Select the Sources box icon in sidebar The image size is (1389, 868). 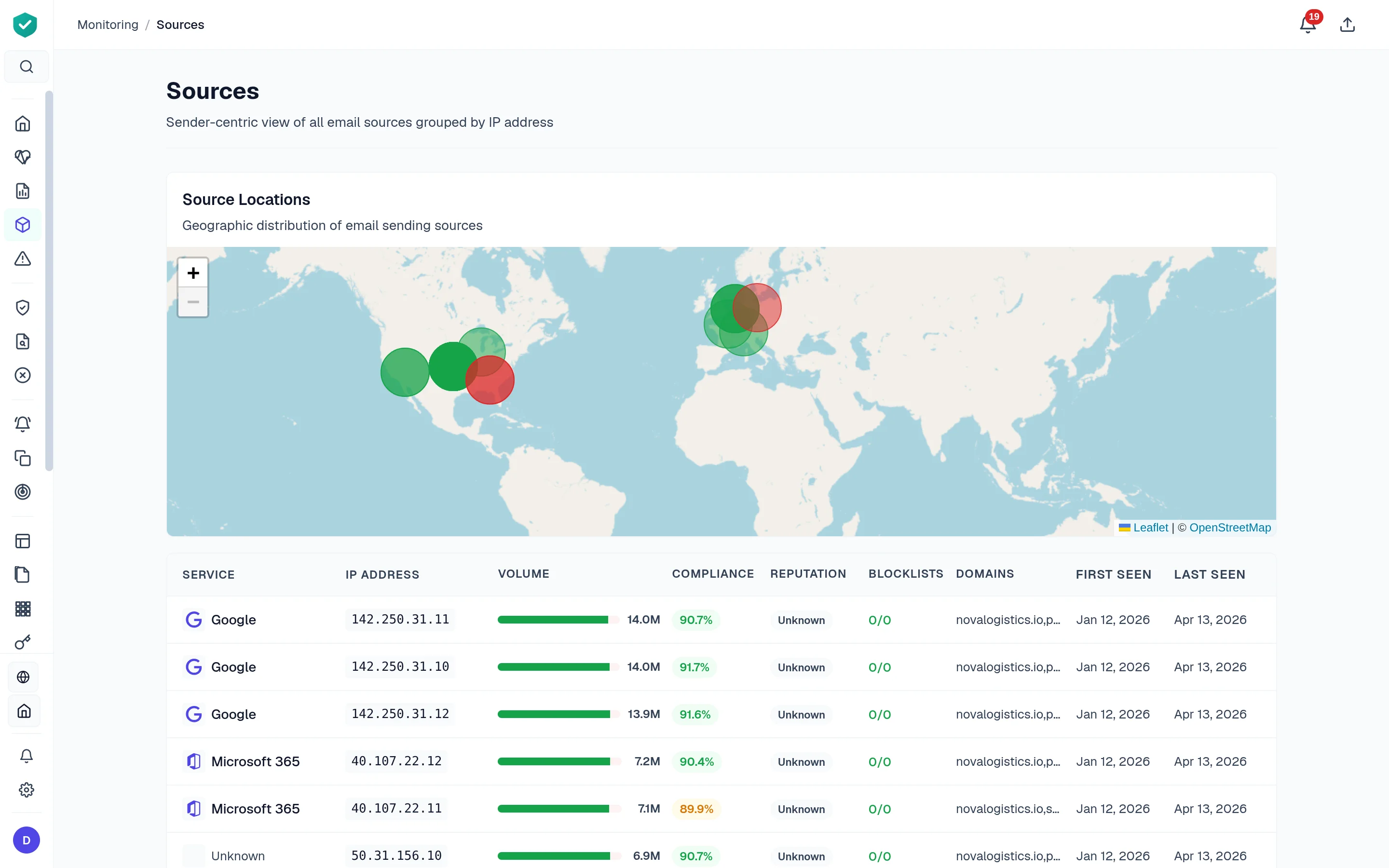coord(23,224)
